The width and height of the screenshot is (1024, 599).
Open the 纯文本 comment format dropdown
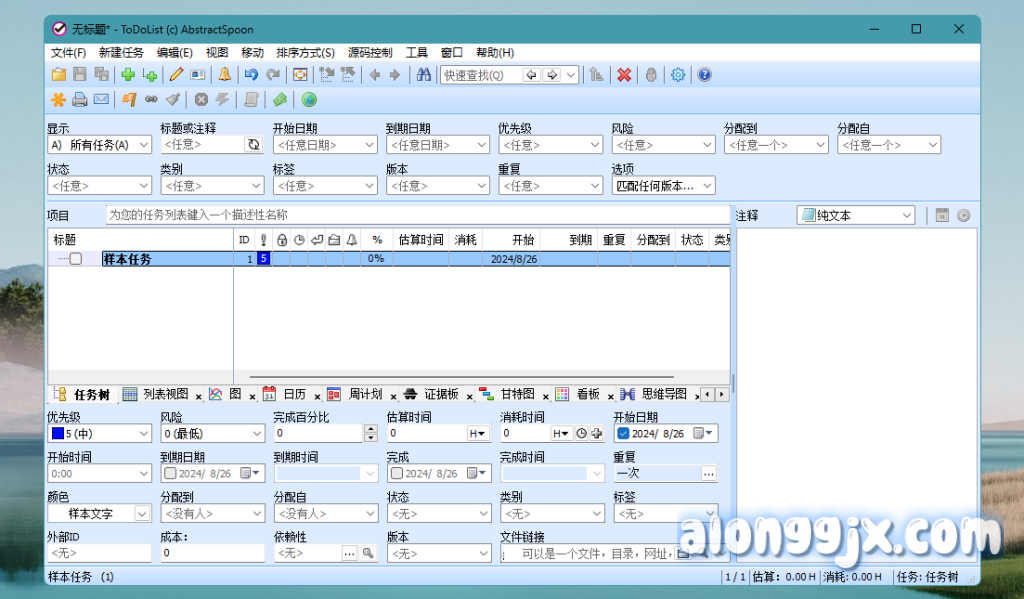click(906, 215)
